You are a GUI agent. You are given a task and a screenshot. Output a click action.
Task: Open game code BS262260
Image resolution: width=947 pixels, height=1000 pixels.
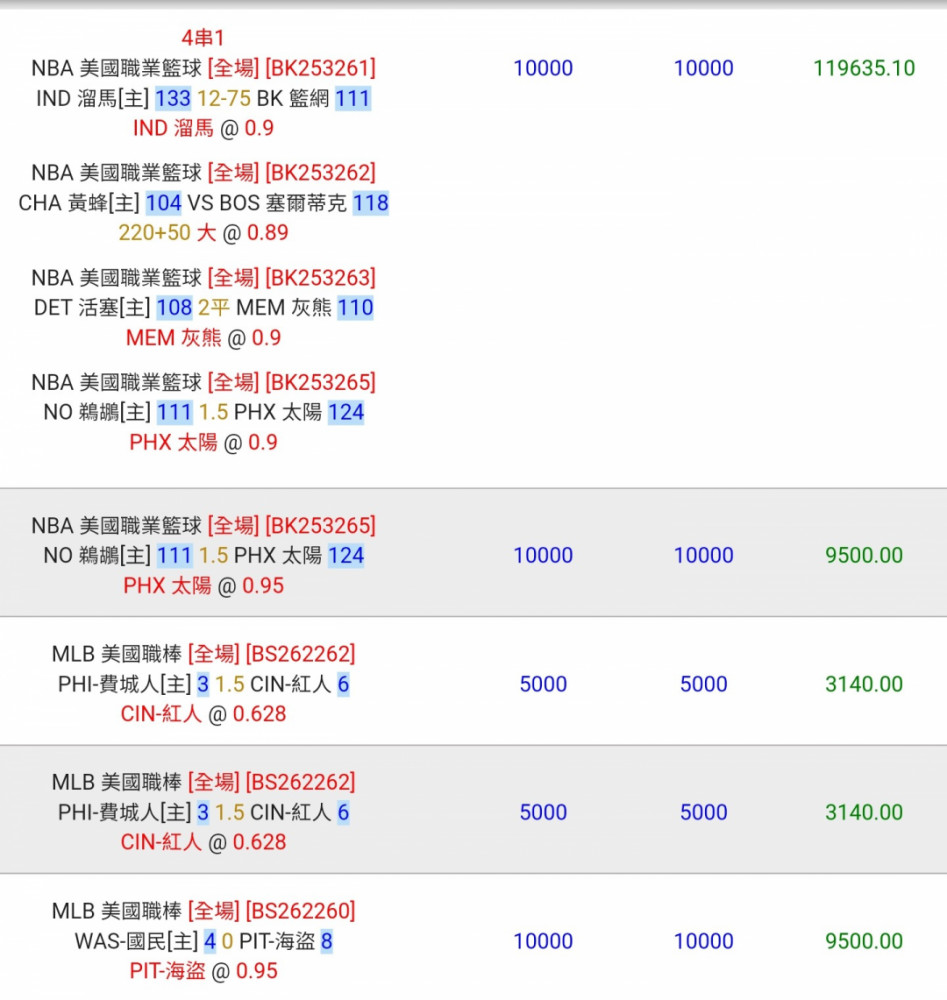pos(300,911)
